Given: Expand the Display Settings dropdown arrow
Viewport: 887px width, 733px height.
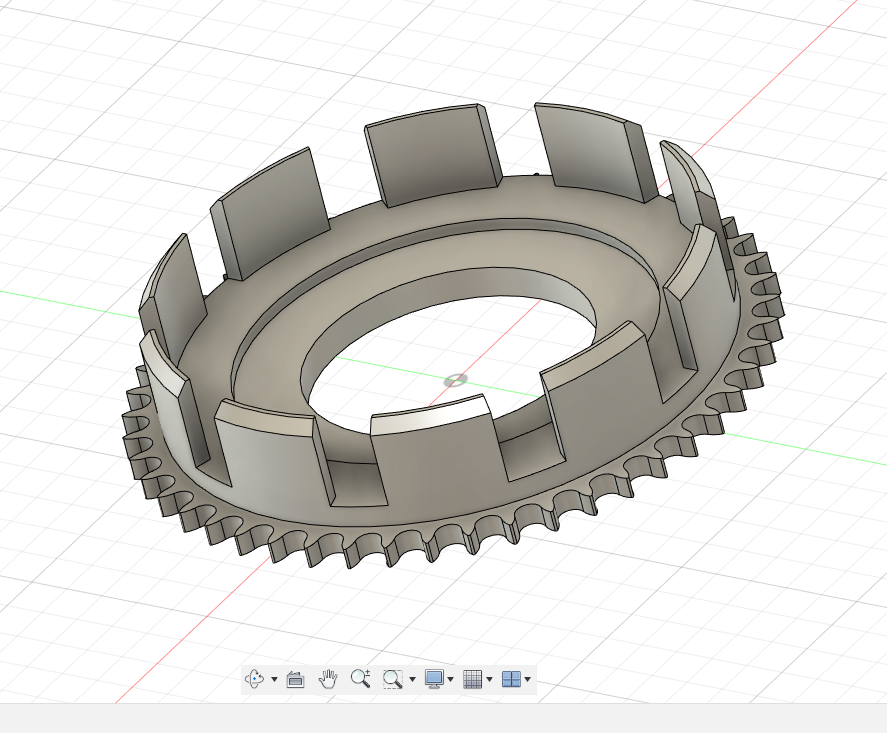Looking at the screenshot, I should (451, 680).
